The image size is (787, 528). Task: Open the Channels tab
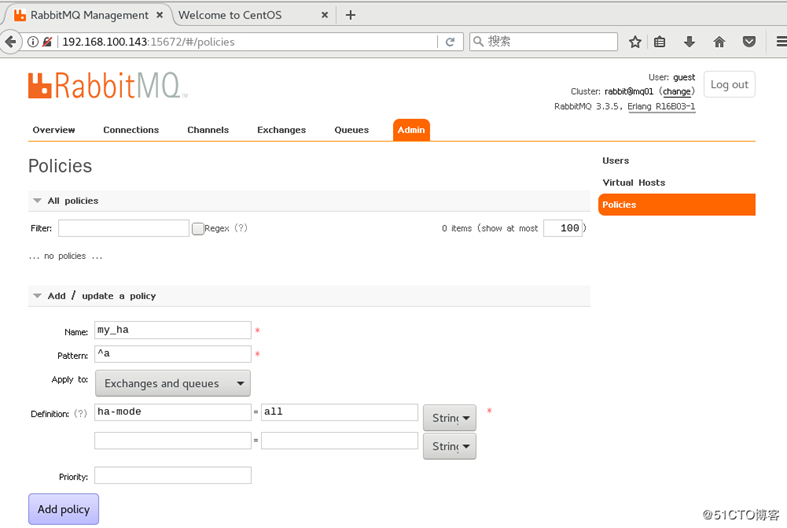pos(208,130)
